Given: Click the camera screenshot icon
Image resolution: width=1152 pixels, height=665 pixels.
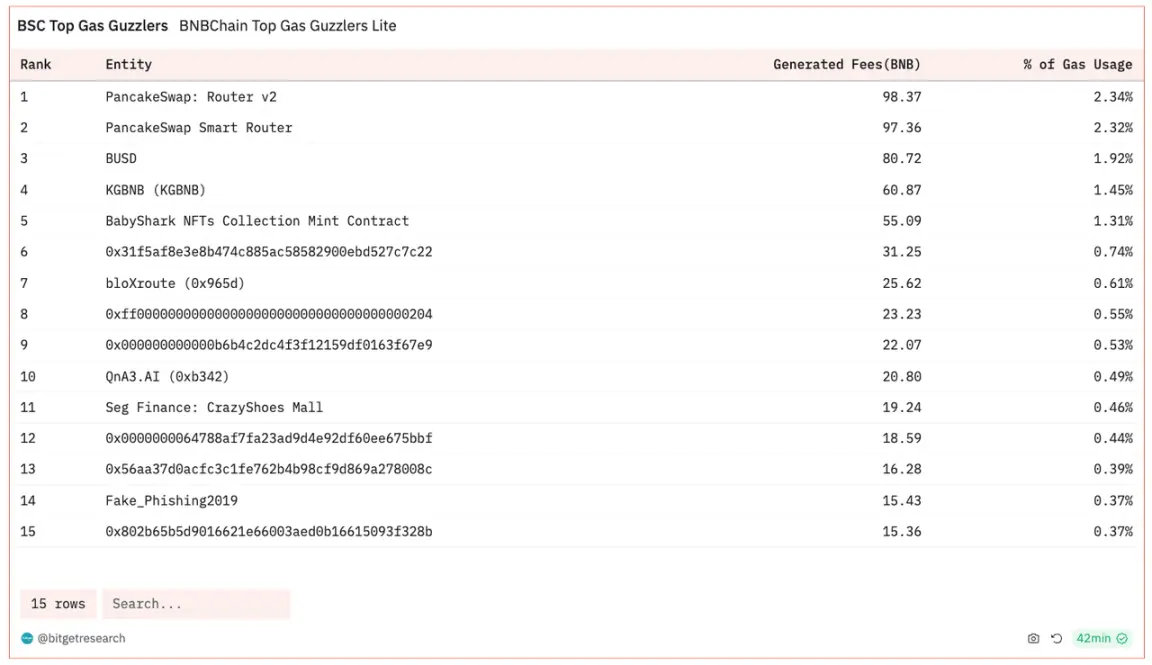Looking at the screenshot, I should click(x=1033, y=639).
